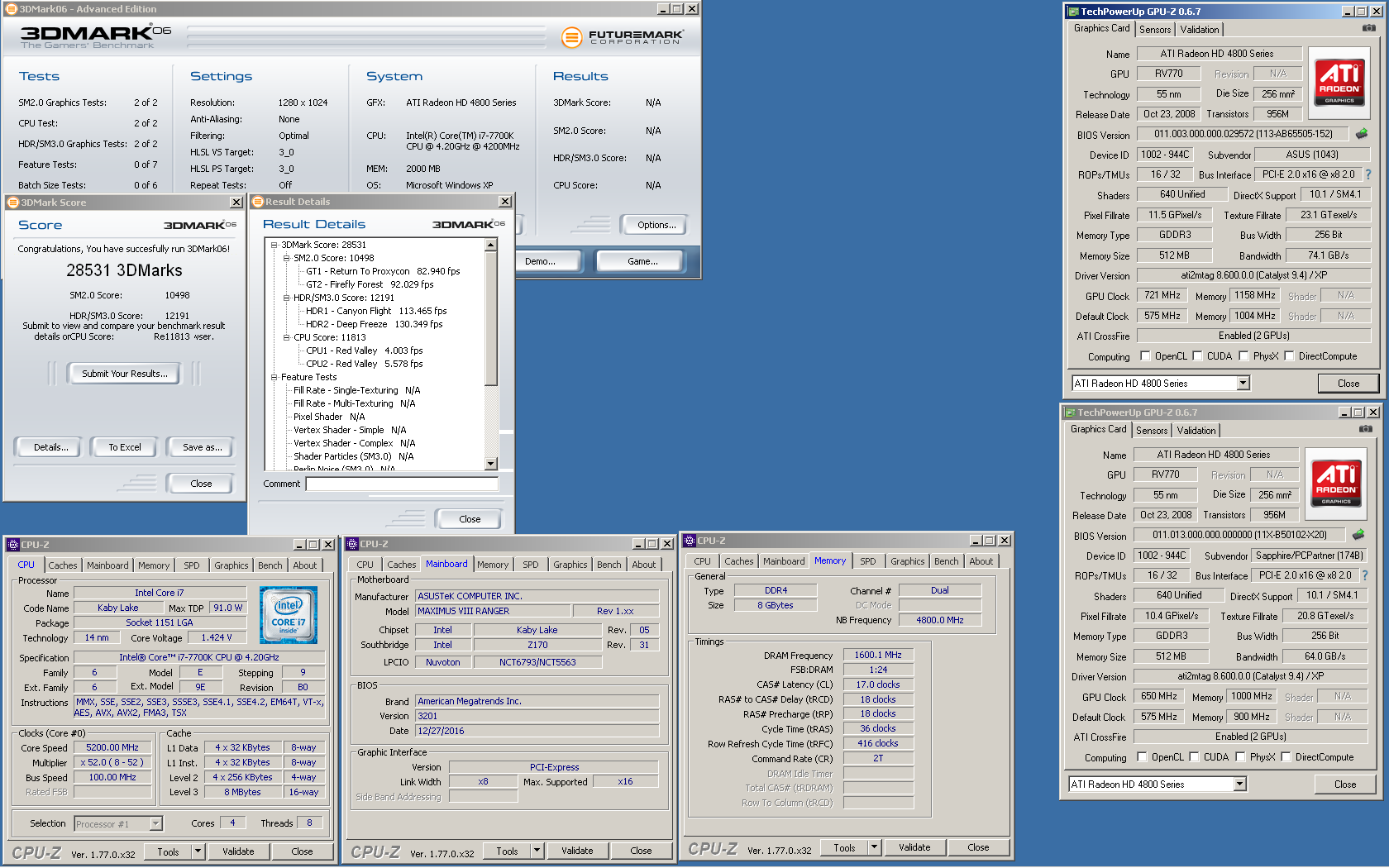Enable PhysX checkbox in top GPU-Z

(1243, 356)
